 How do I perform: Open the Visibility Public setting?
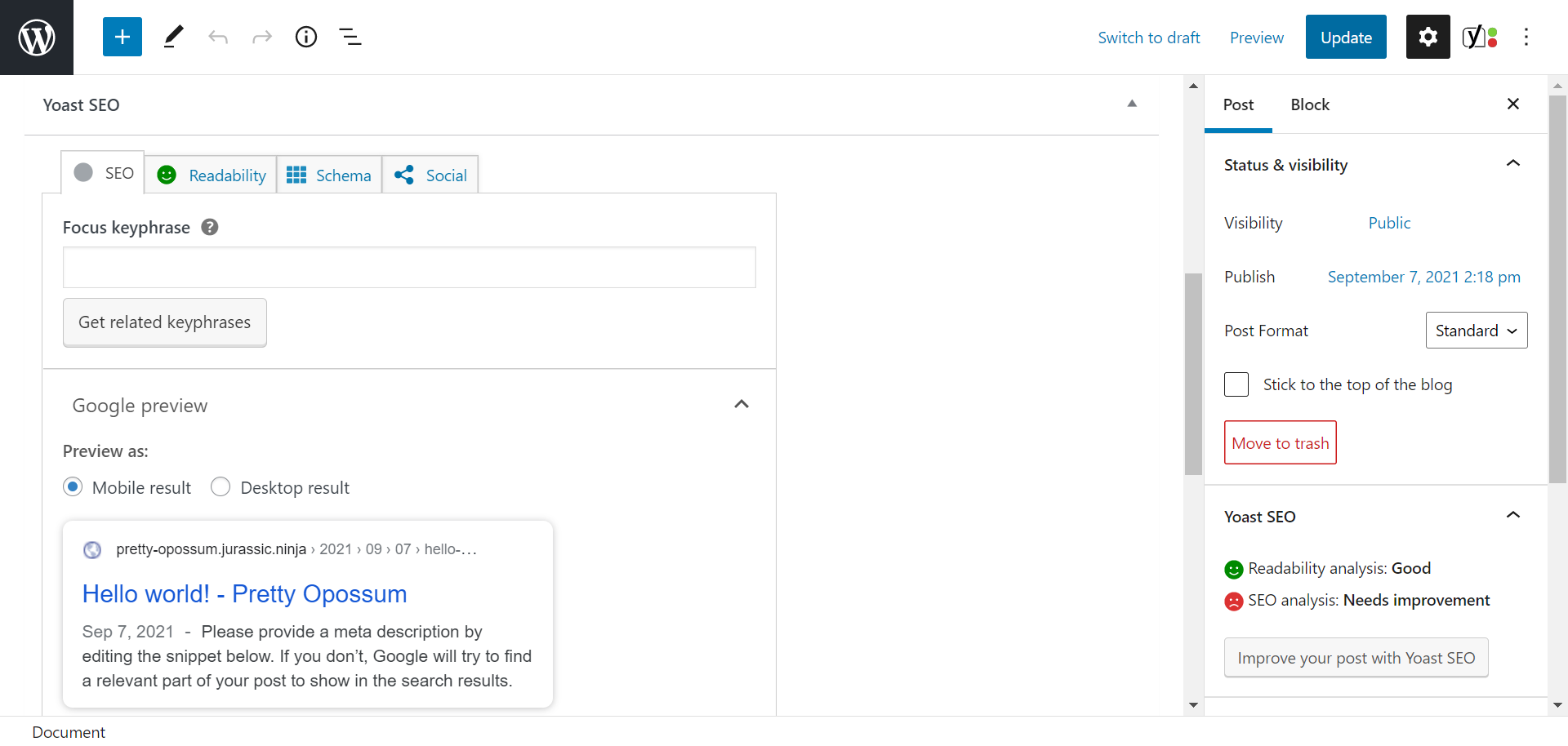tap(1389, 223)
